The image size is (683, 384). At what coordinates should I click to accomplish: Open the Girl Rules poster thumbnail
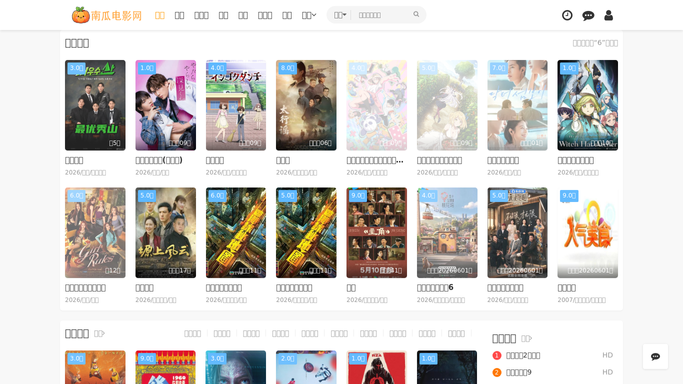pyautogui.click(x=95, y=233)
